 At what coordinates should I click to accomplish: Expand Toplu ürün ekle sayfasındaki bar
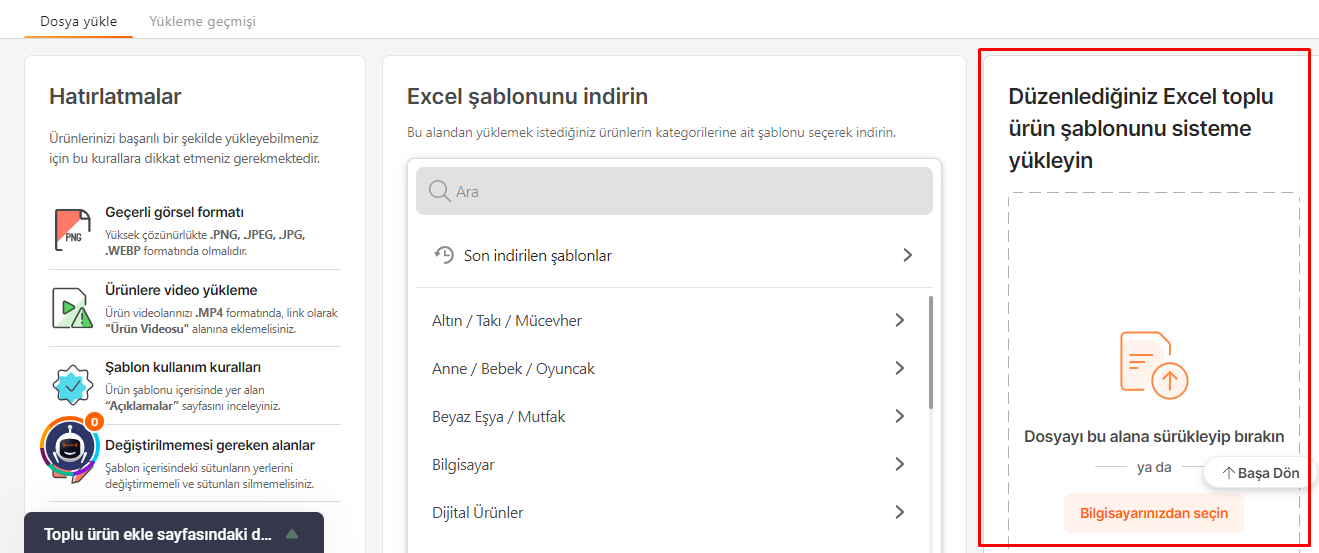[x=174, y=533]
